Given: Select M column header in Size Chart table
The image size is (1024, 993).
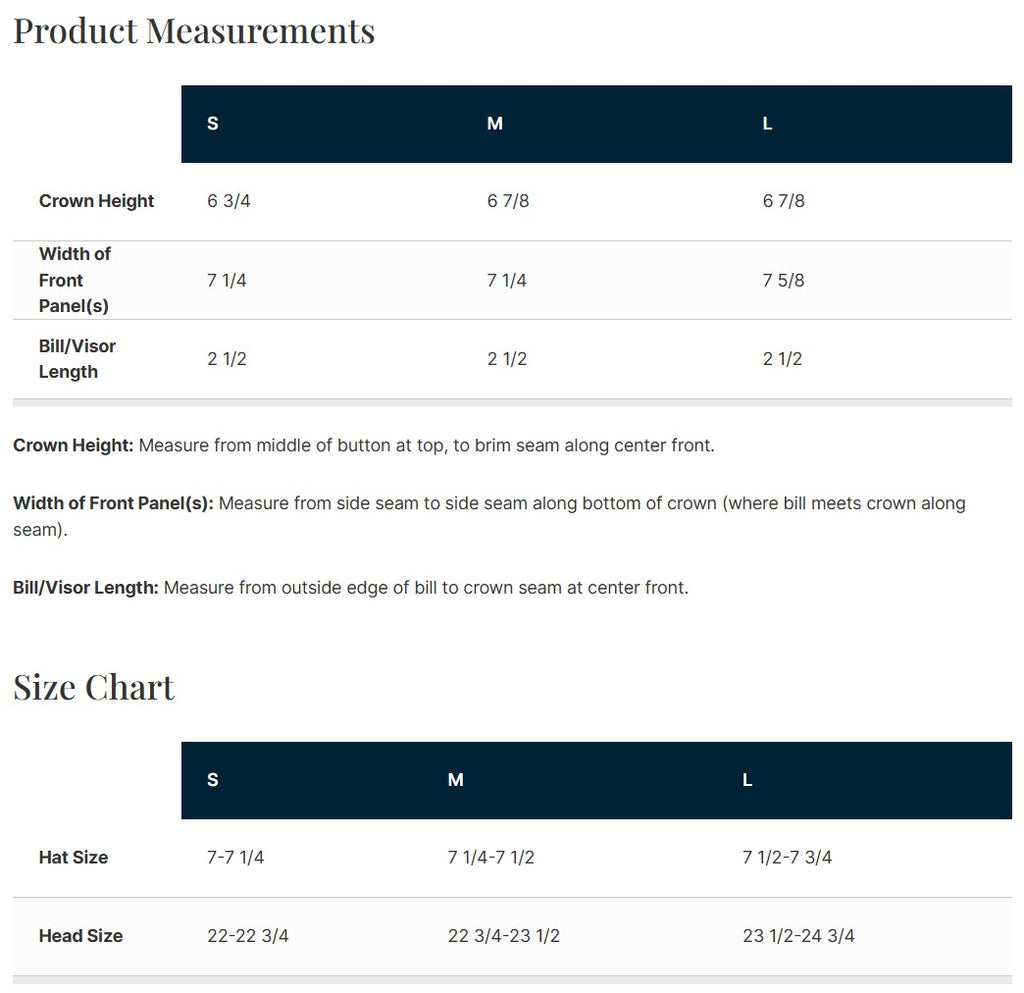Looking at the screenshot, I should (x=456, y=780).
